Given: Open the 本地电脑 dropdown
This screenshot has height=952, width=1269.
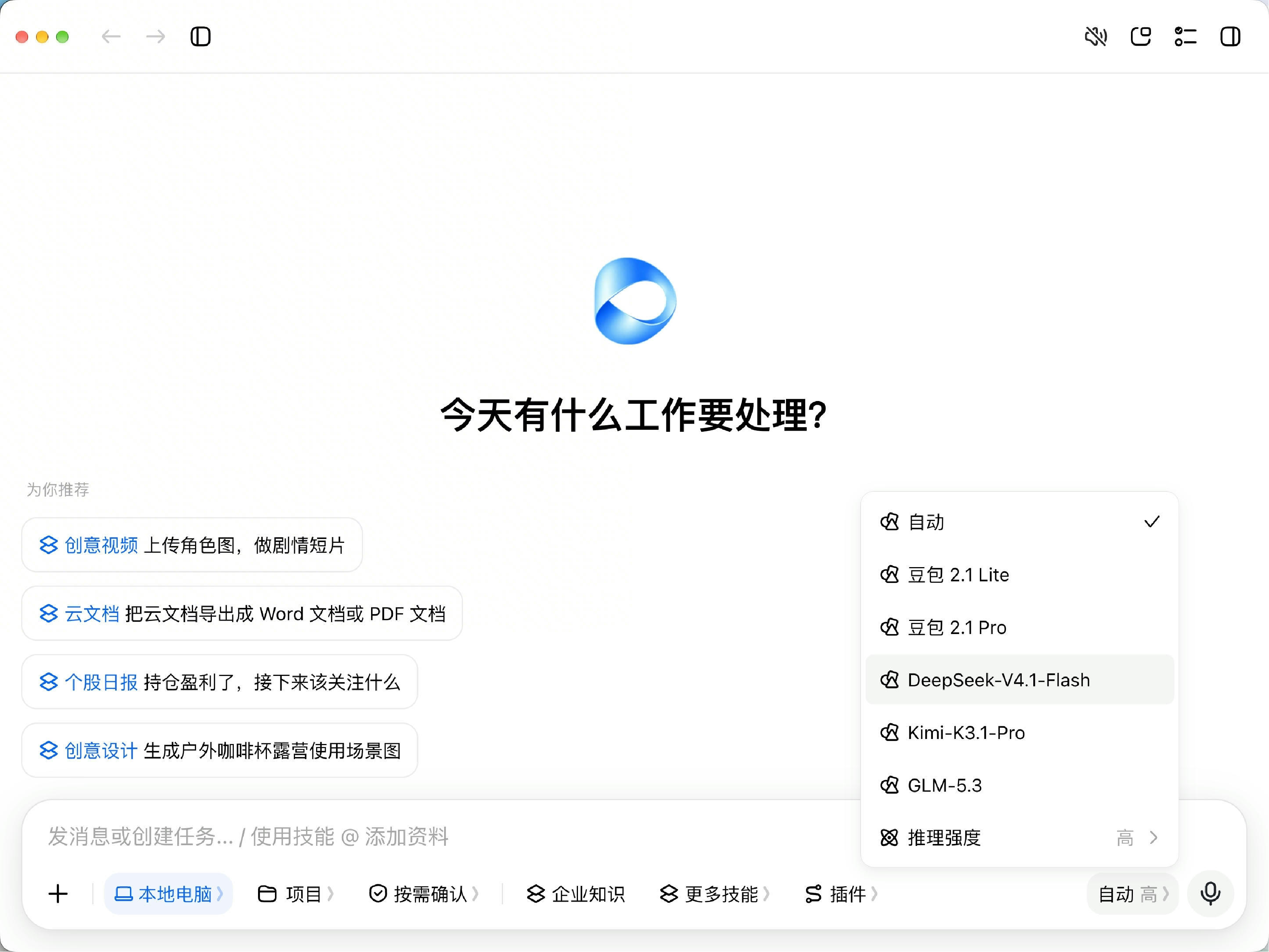Looking at the screenshot, I should [168, 894].
